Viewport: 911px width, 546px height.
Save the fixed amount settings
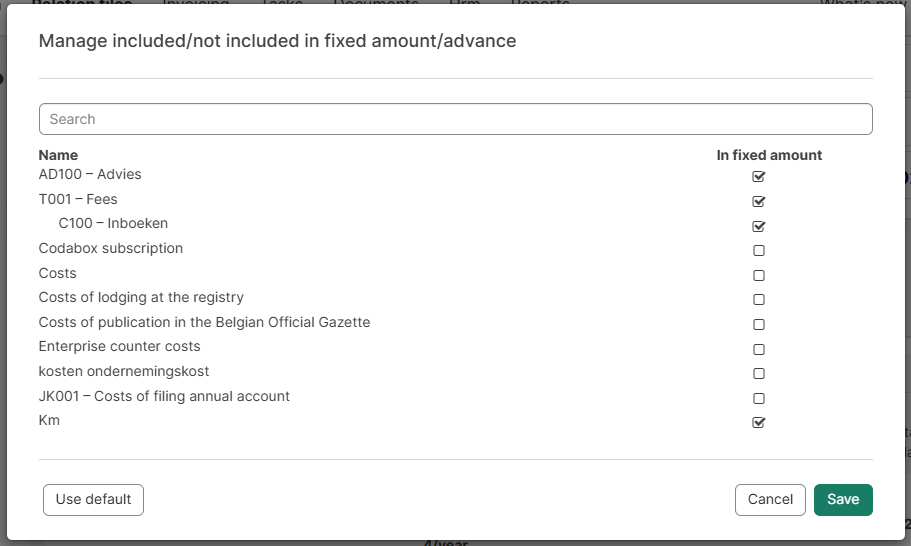843,500
